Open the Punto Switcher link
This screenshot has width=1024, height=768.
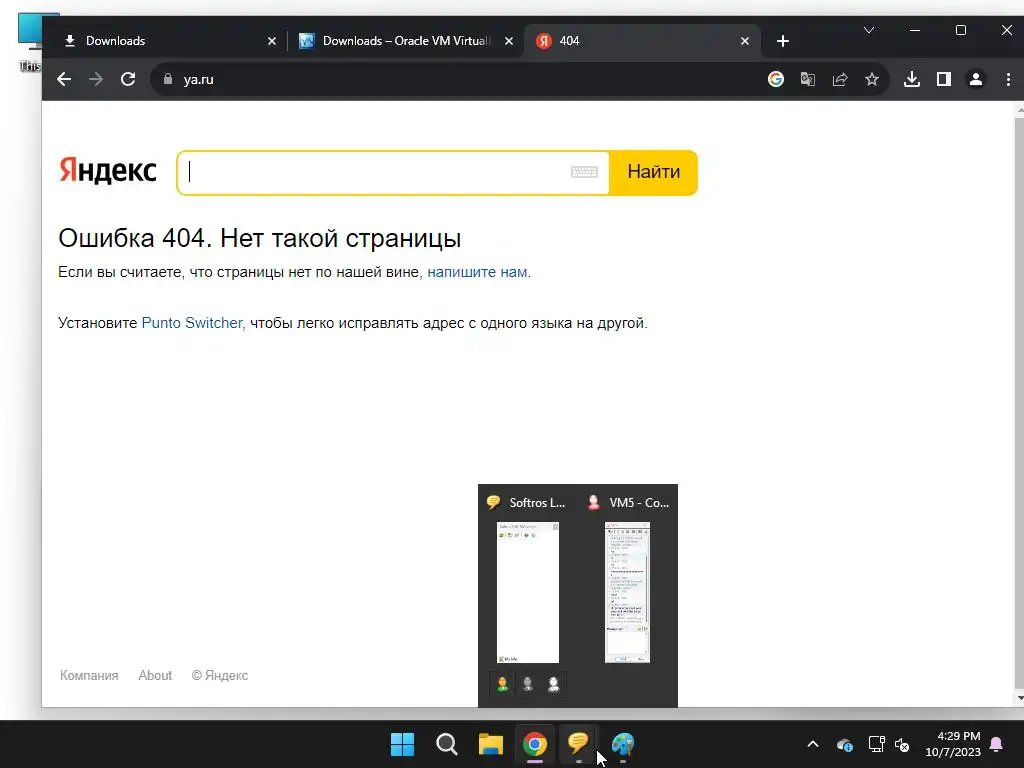click(x=192, y=323)
